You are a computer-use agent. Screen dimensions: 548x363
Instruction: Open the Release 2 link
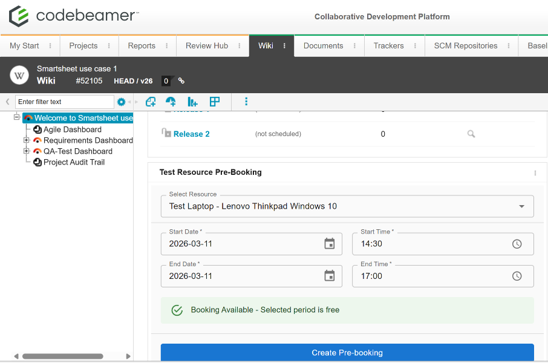(192, 134)
